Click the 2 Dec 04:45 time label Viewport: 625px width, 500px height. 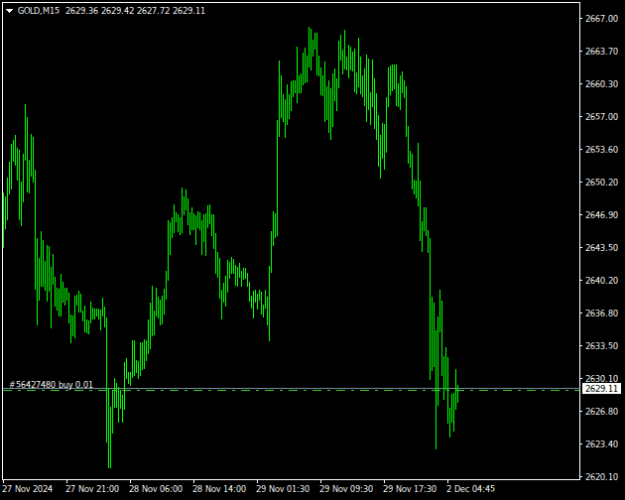[471, 489]
